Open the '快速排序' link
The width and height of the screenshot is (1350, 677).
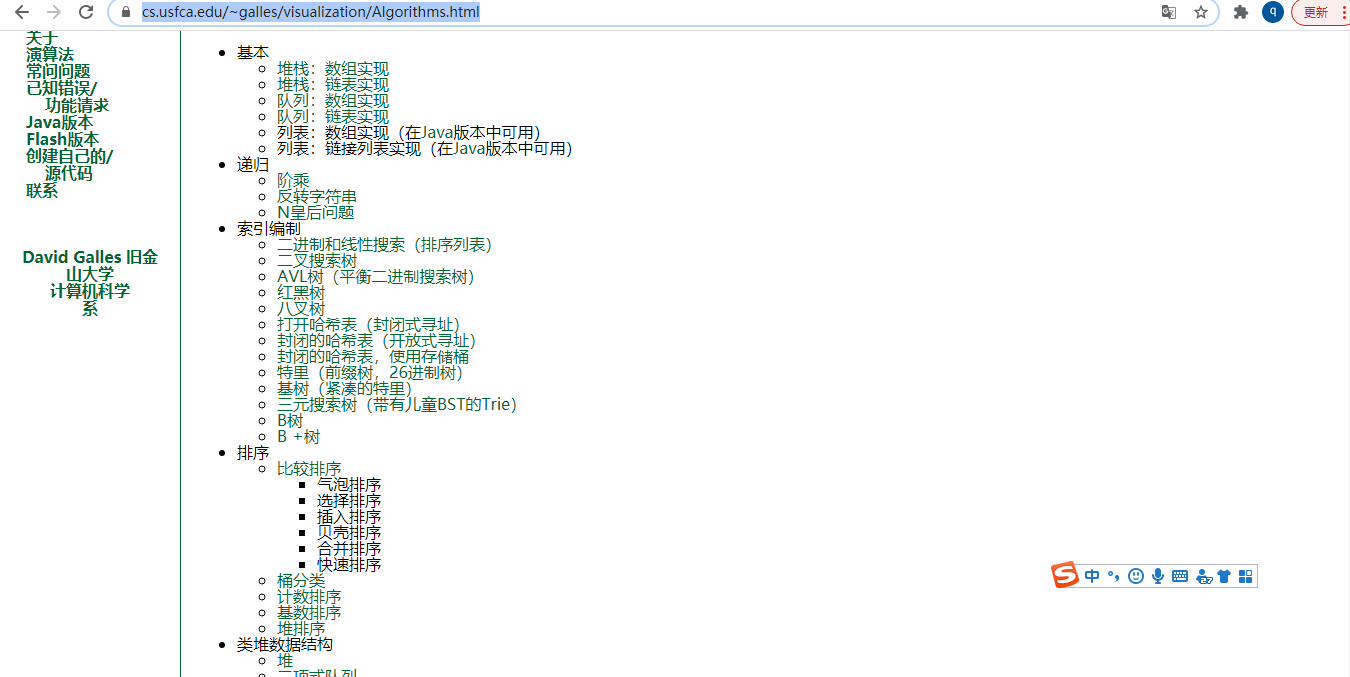click(348, 564)
